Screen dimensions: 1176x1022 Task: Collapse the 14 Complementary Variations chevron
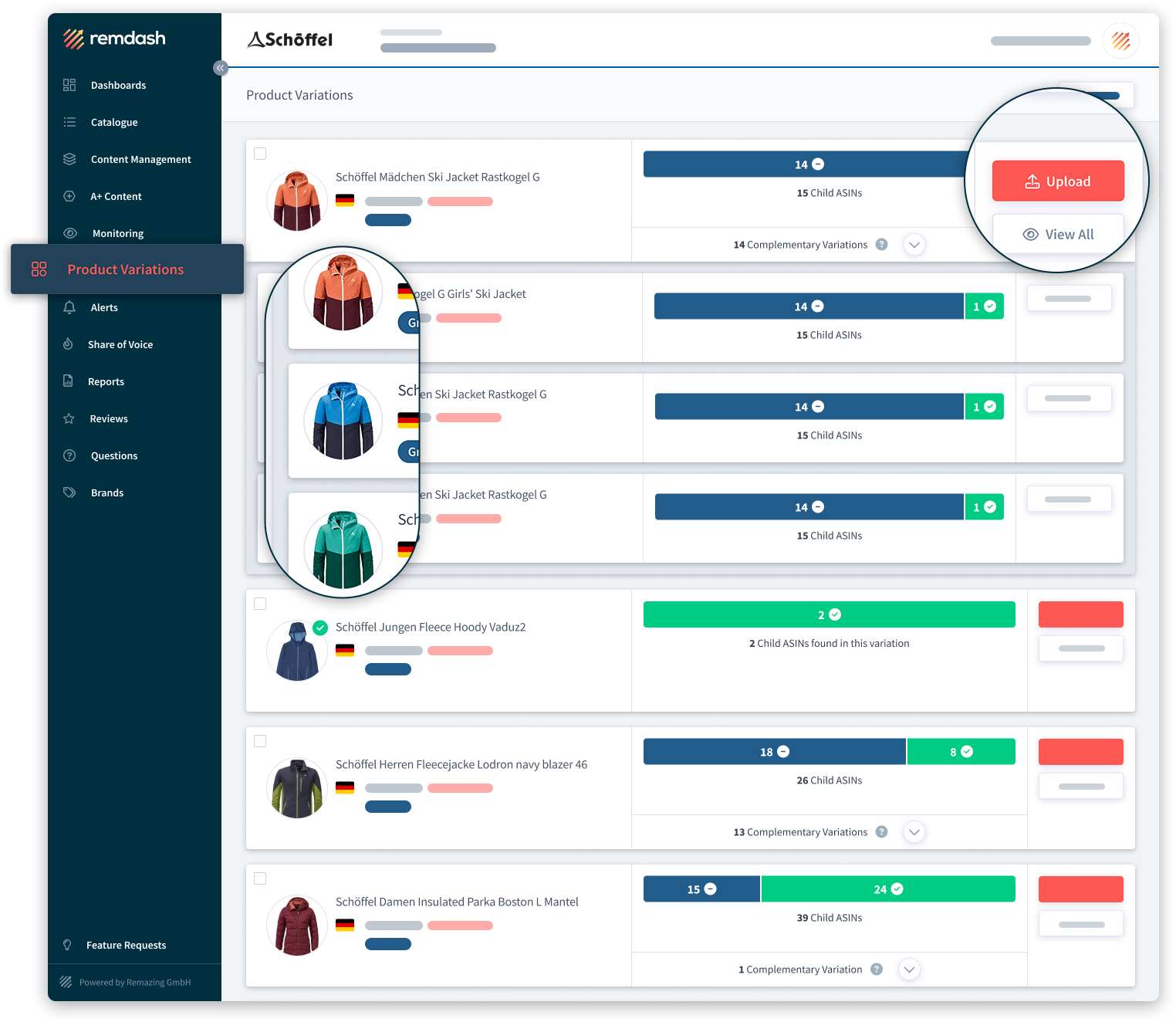point(914,245)
